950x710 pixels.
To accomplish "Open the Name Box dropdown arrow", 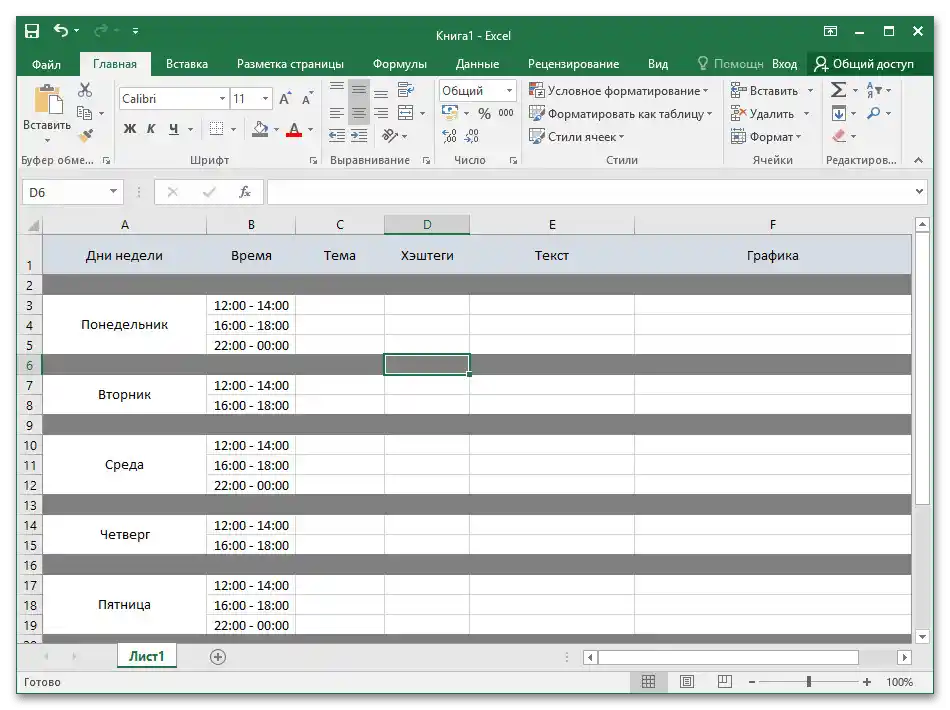I will tap(113, 191).
